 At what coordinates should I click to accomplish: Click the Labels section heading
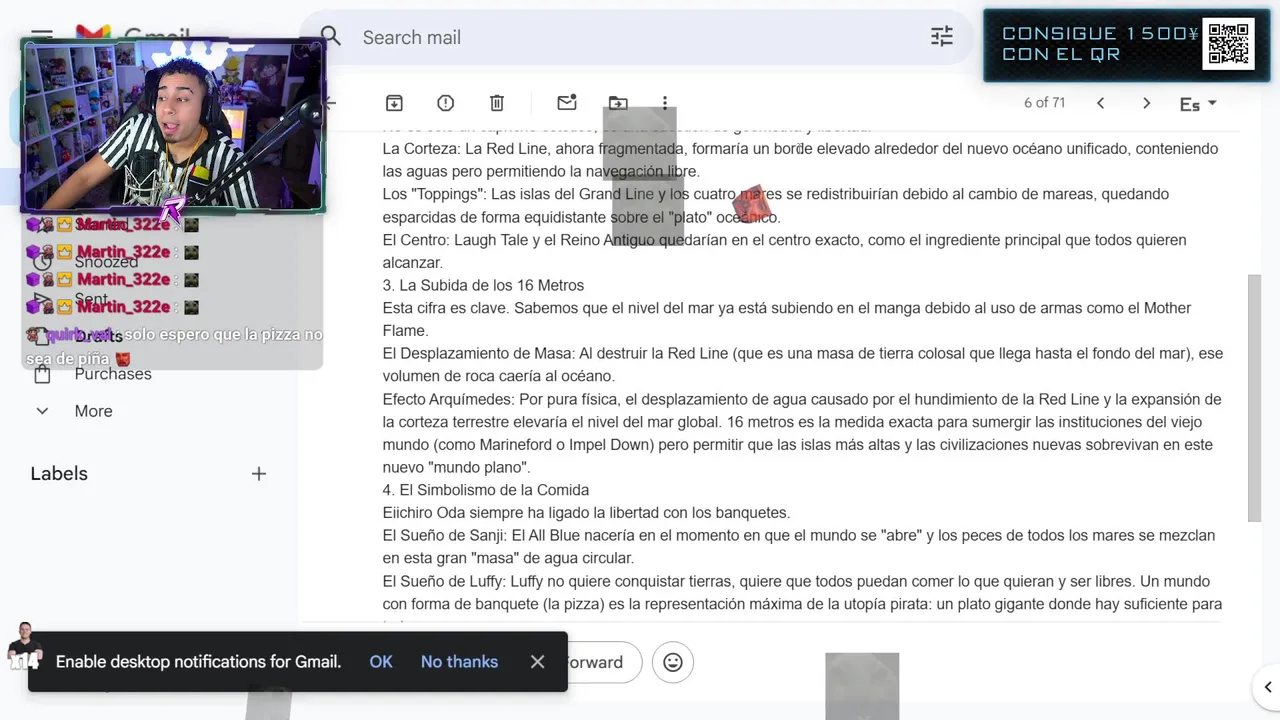59,474
